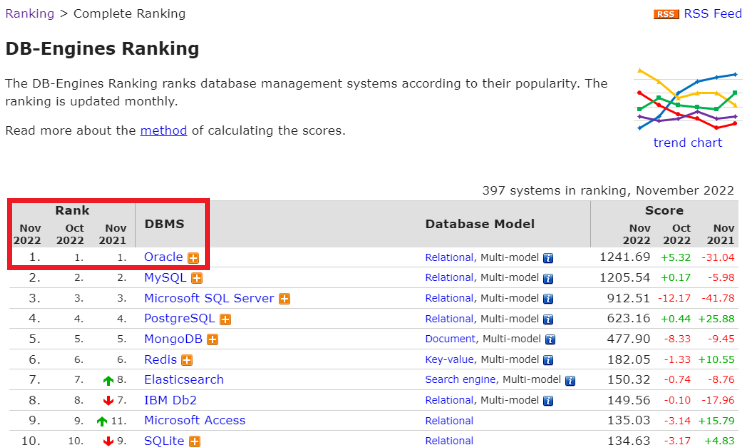Click Relational link in Microsoft Access row
The image size is (753, 448).
(x=449, y=421)
